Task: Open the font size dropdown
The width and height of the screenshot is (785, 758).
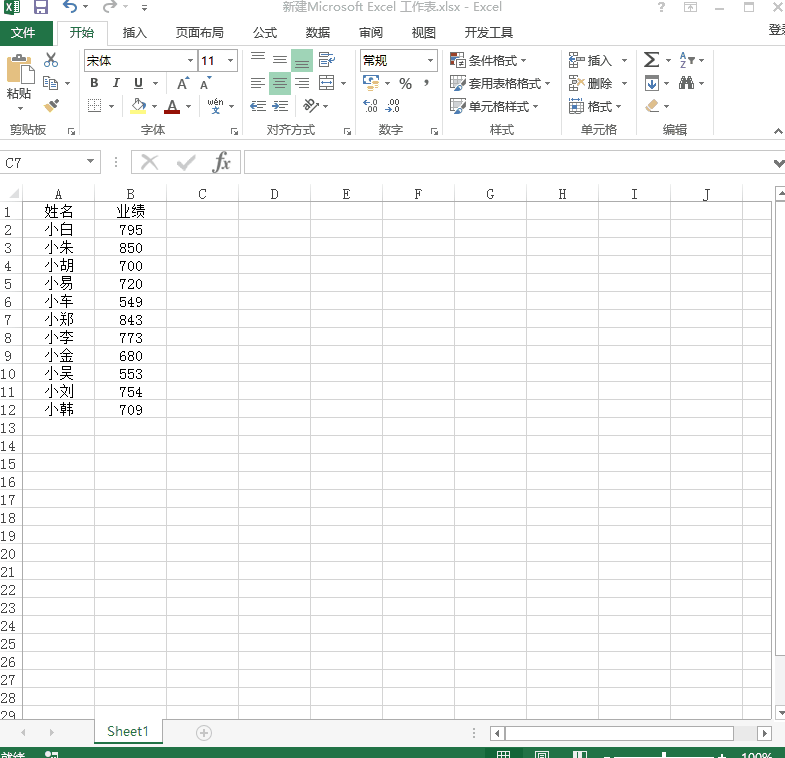Action: [230, 61]
